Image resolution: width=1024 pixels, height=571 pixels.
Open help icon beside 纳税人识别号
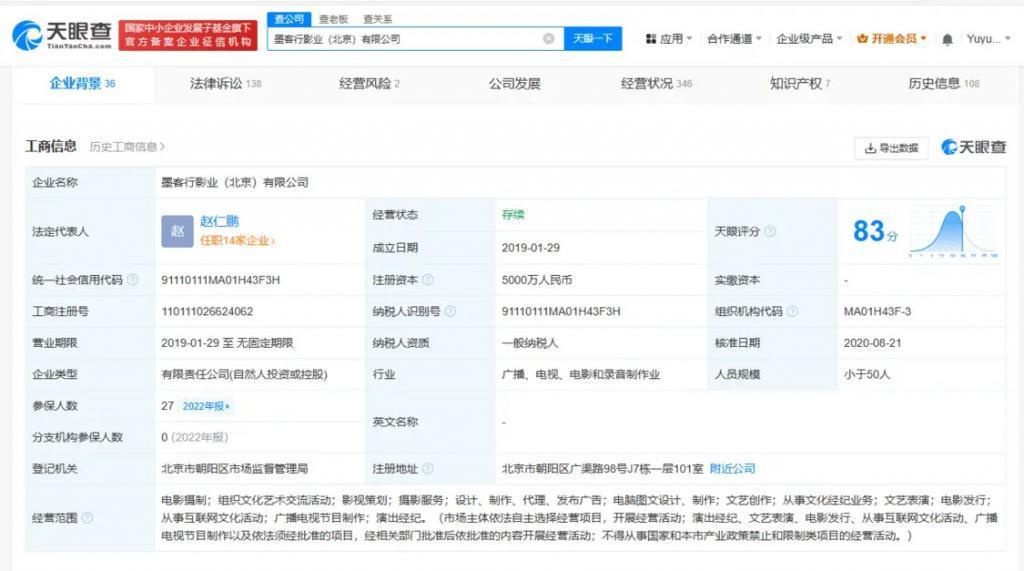pos(450,311)
